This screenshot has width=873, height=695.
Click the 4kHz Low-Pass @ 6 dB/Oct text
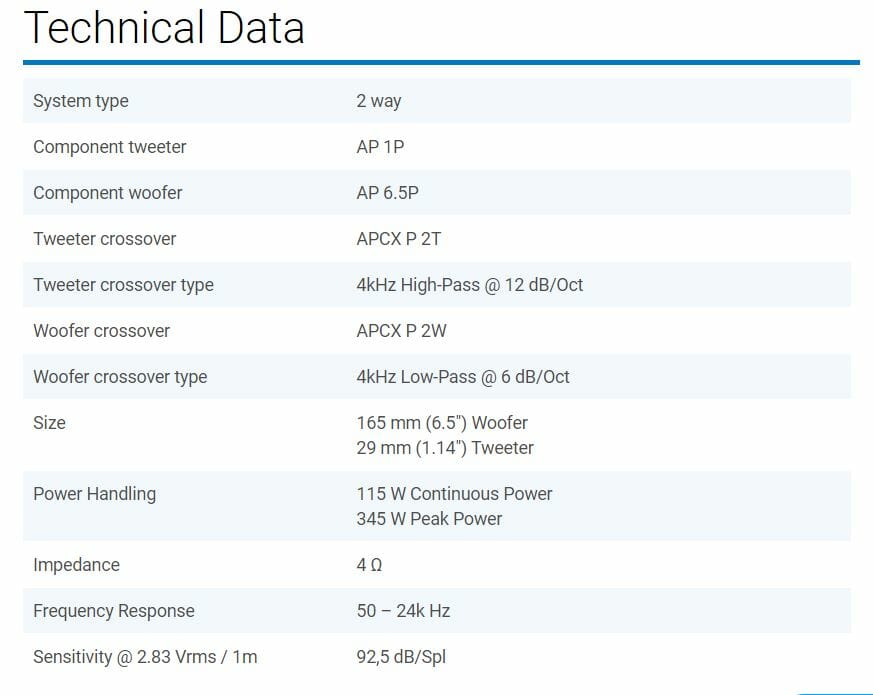point(463,377)
